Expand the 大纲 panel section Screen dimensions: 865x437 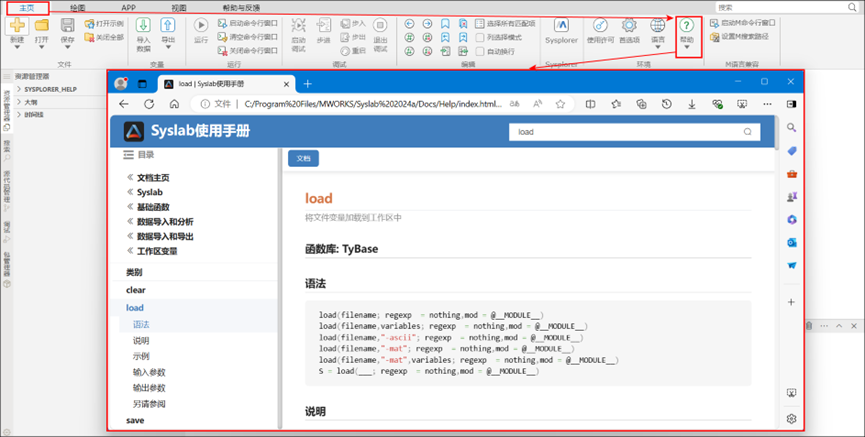pos(19,102)
